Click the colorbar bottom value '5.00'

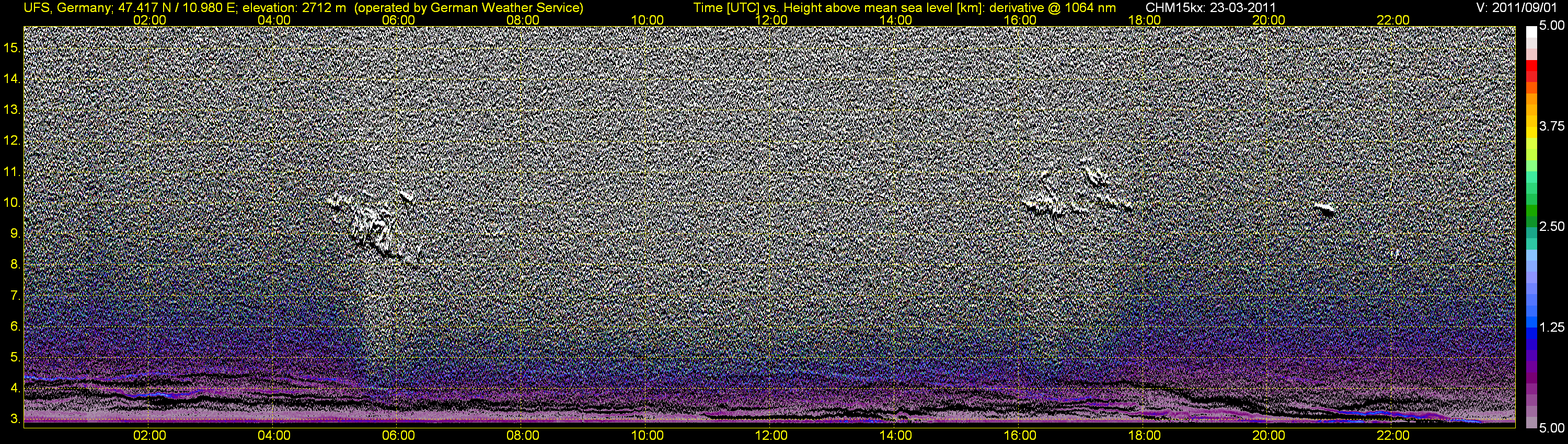point(1552,428)
